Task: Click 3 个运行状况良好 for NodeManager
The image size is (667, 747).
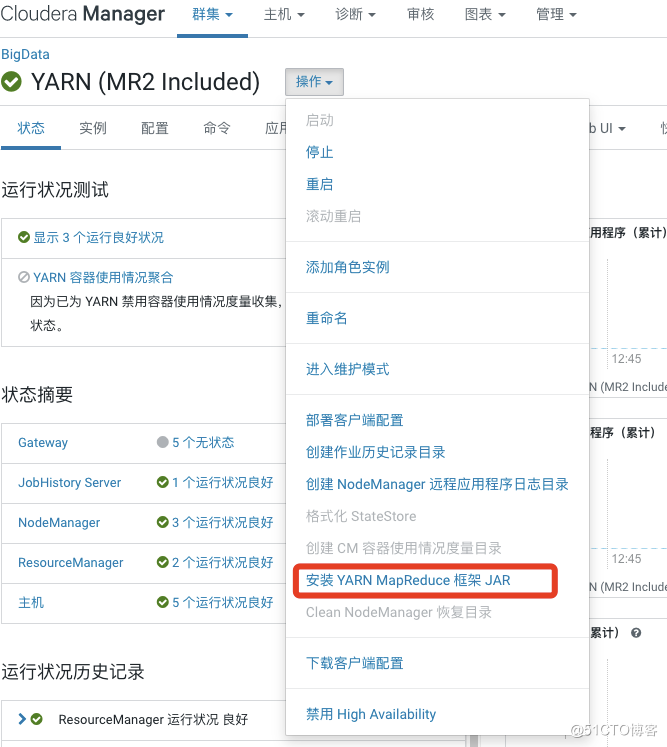Action: [222, 523]
